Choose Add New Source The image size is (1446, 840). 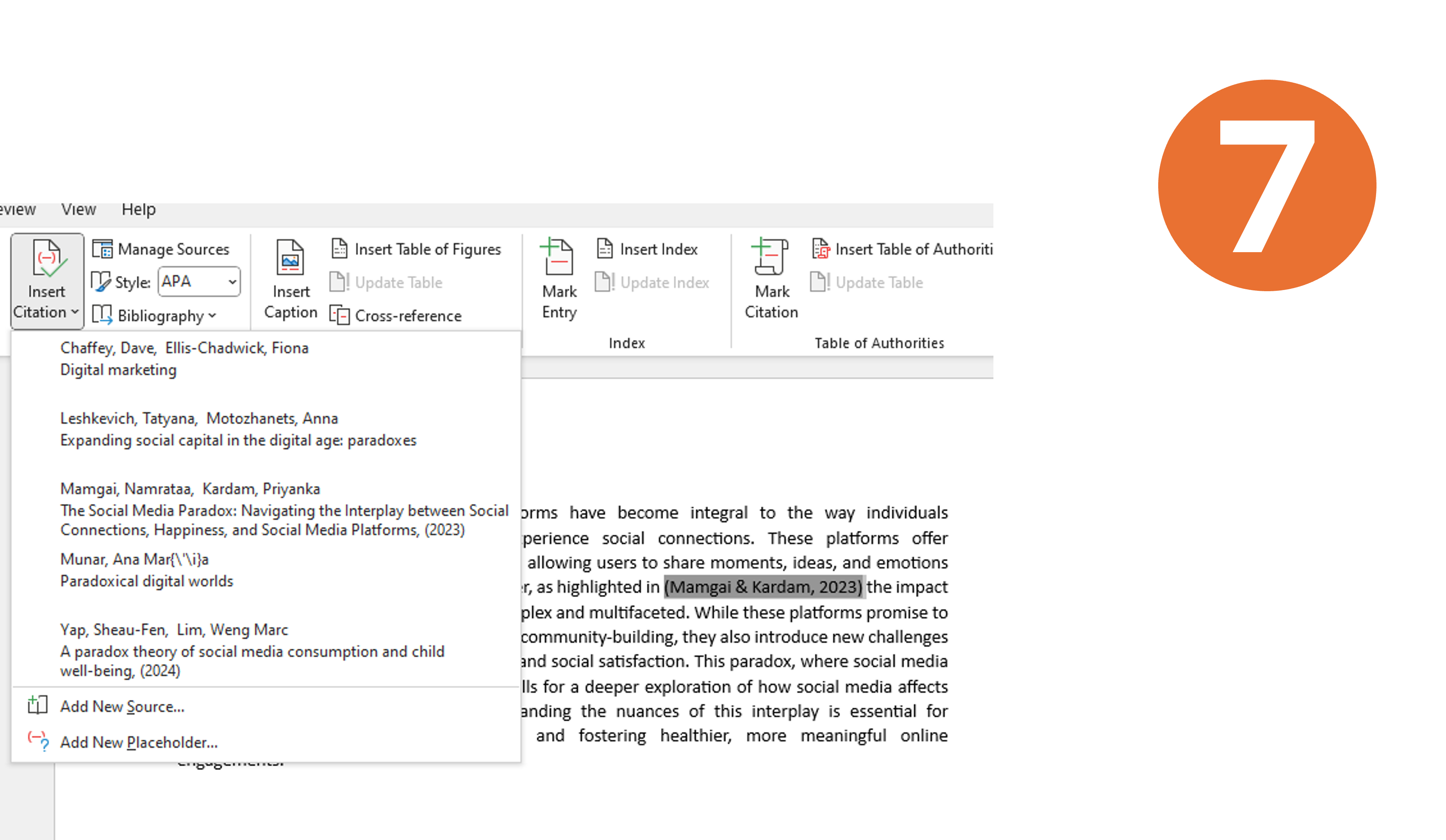tap(122, 707)
